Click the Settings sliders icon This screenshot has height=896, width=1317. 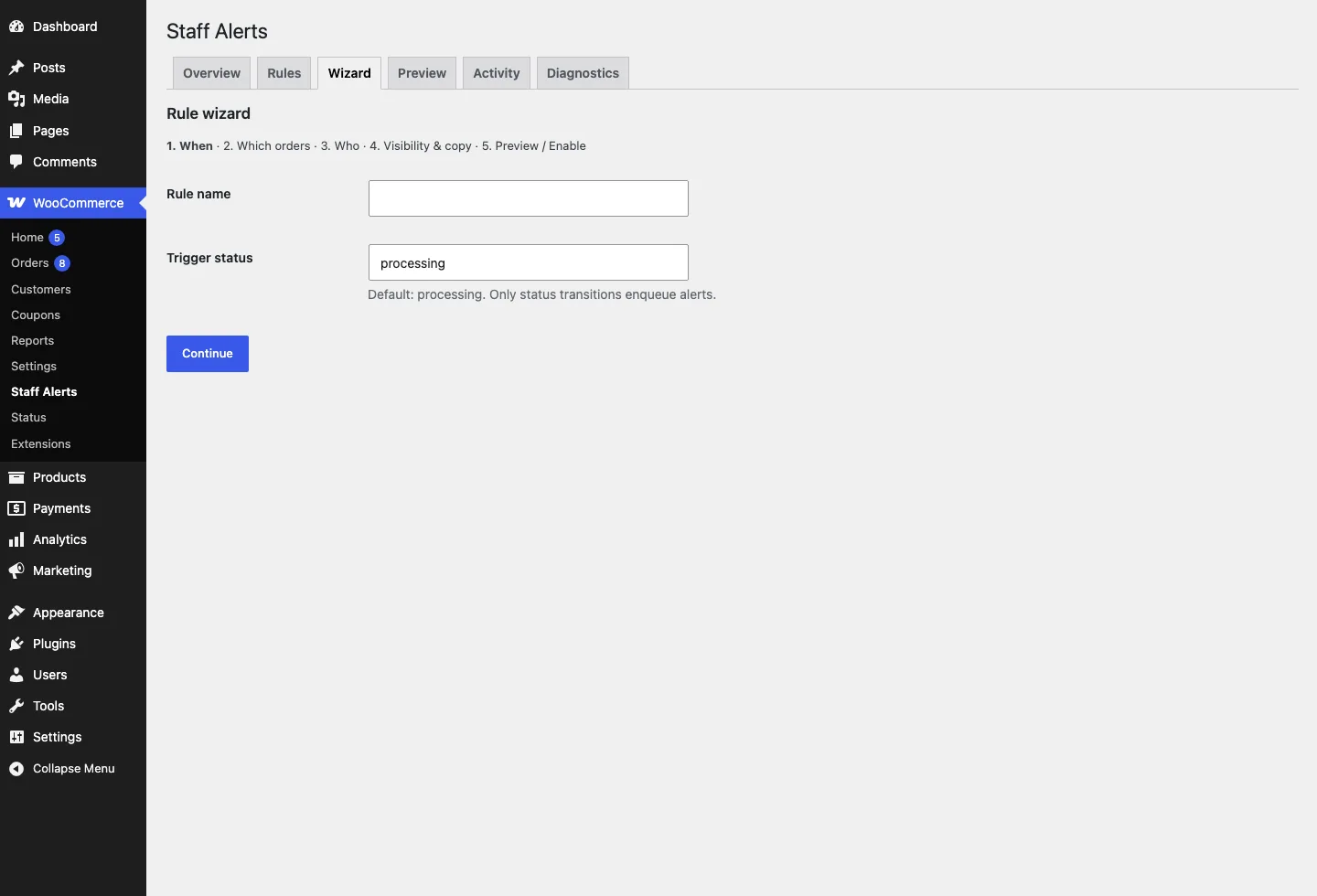click(16, 737)
